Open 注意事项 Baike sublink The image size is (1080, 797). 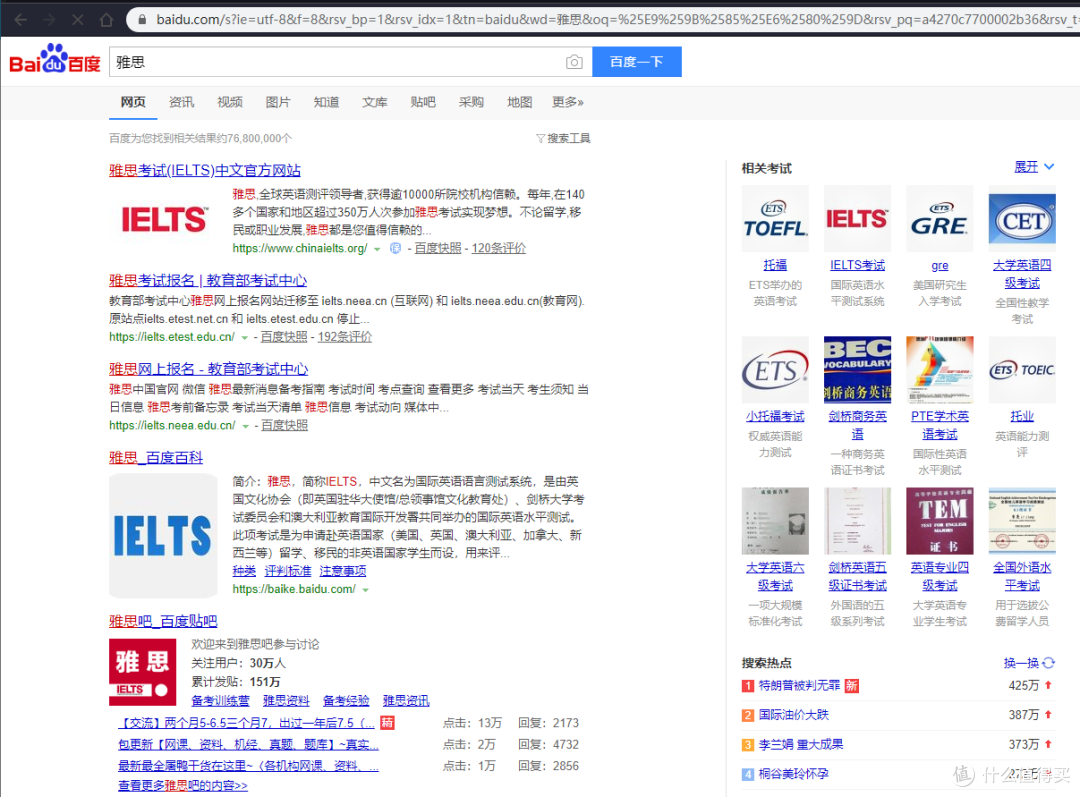(343, 571)
